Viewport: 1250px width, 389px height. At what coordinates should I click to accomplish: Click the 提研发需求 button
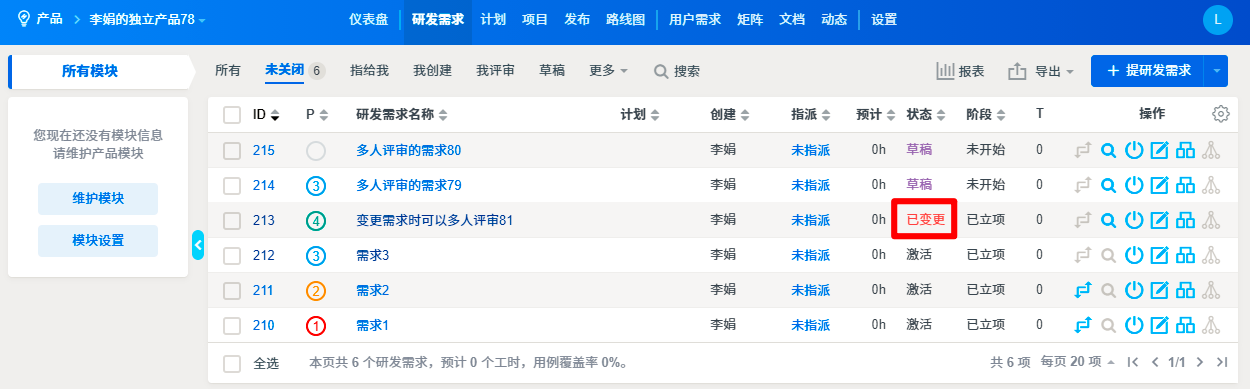pos(1149,71)
